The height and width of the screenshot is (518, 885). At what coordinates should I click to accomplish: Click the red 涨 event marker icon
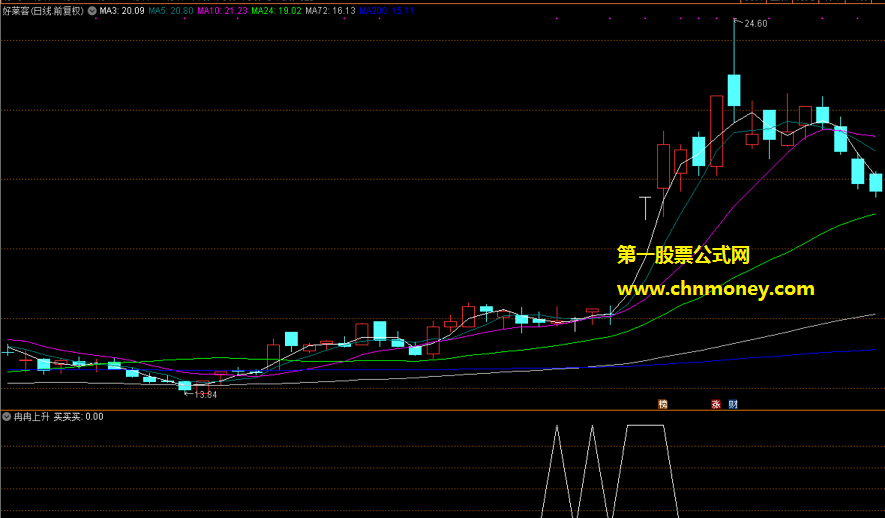point(716,404)
